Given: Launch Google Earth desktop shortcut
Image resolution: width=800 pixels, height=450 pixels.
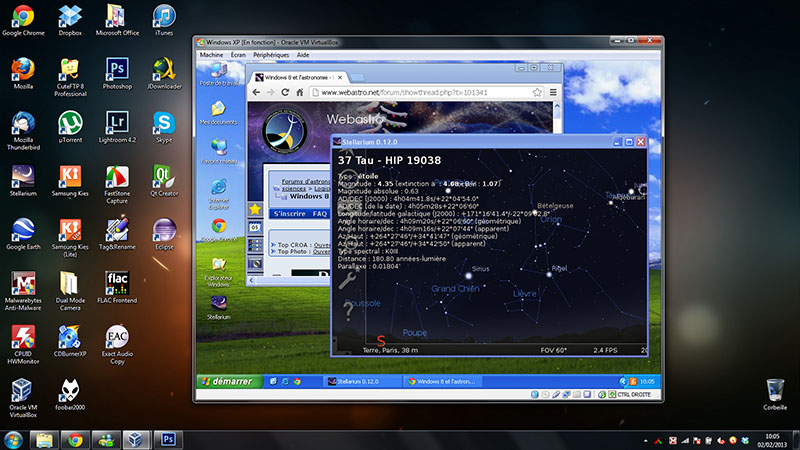Looking at the screenshot, I should [23, 235].
